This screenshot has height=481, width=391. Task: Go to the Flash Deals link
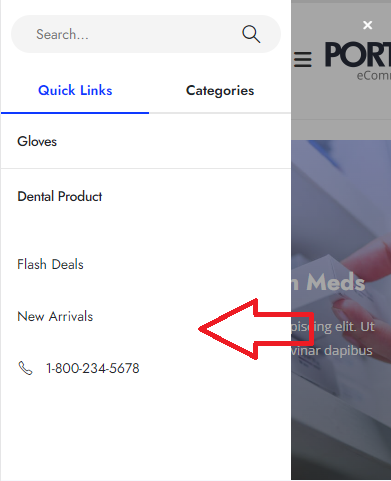[x=50, y=264]
